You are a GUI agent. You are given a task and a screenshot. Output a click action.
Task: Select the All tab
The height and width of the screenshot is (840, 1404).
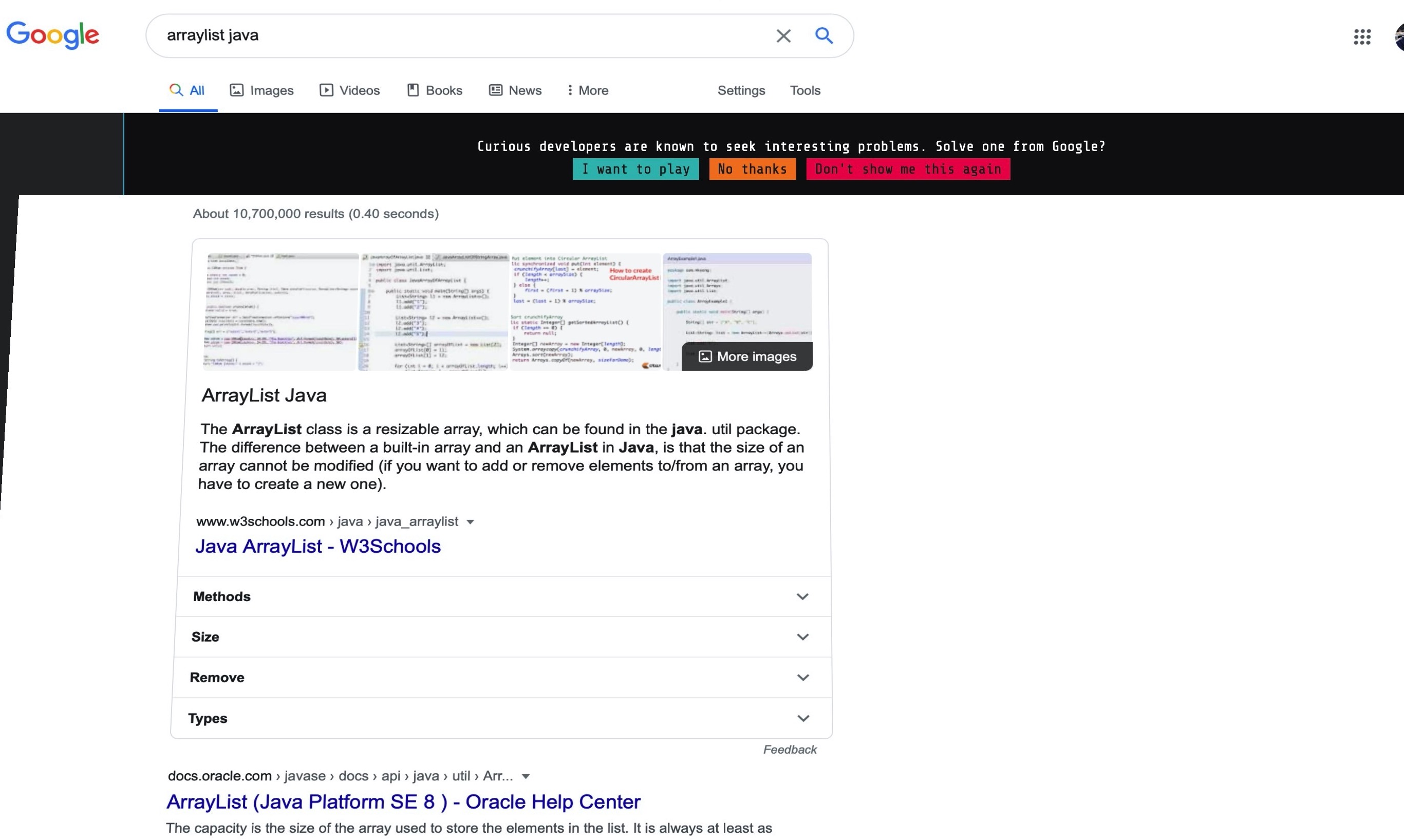coord(188,90)
